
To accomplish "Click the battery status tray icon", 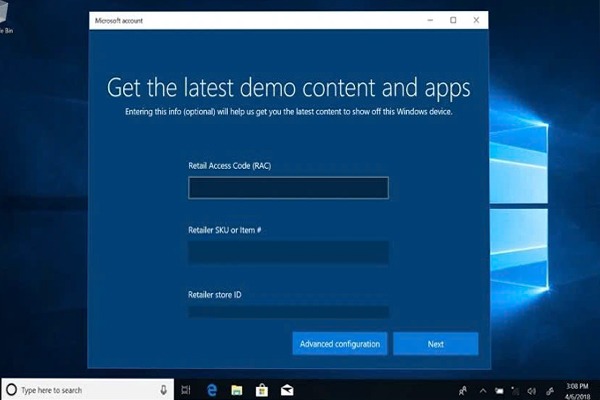I will [x=499, y=391].
